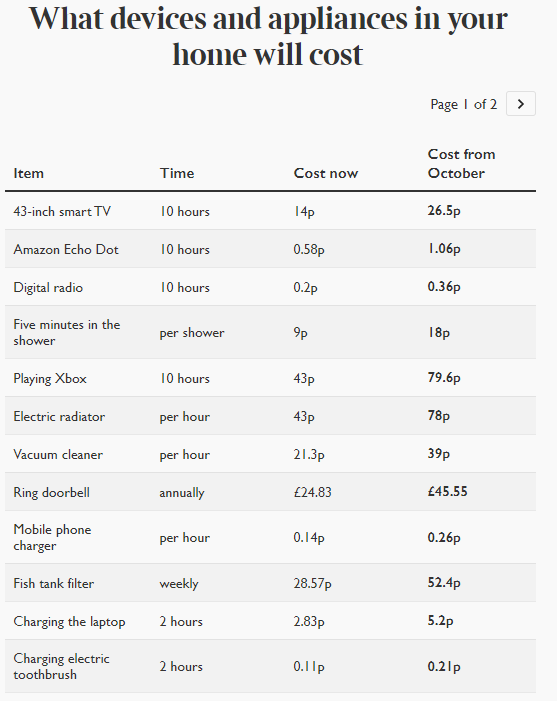Select the Time column header
The width and height of the screenshot is (557, 701).
pyautogui.click(x=177, y=173)
